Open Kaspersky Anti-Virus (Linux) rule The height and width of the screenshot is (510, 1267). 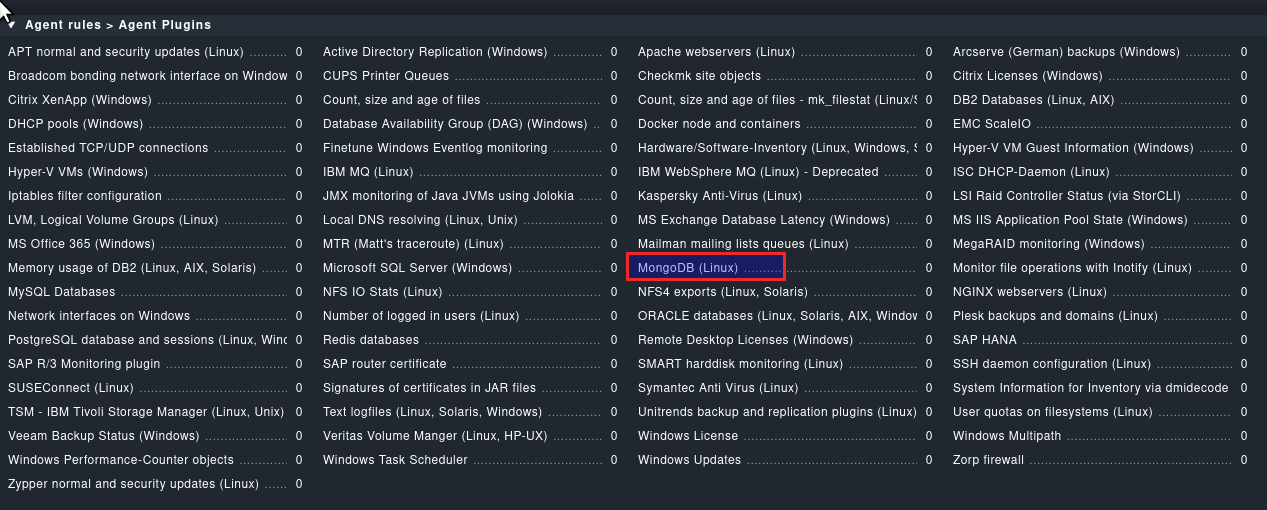[x=720, y=196]
